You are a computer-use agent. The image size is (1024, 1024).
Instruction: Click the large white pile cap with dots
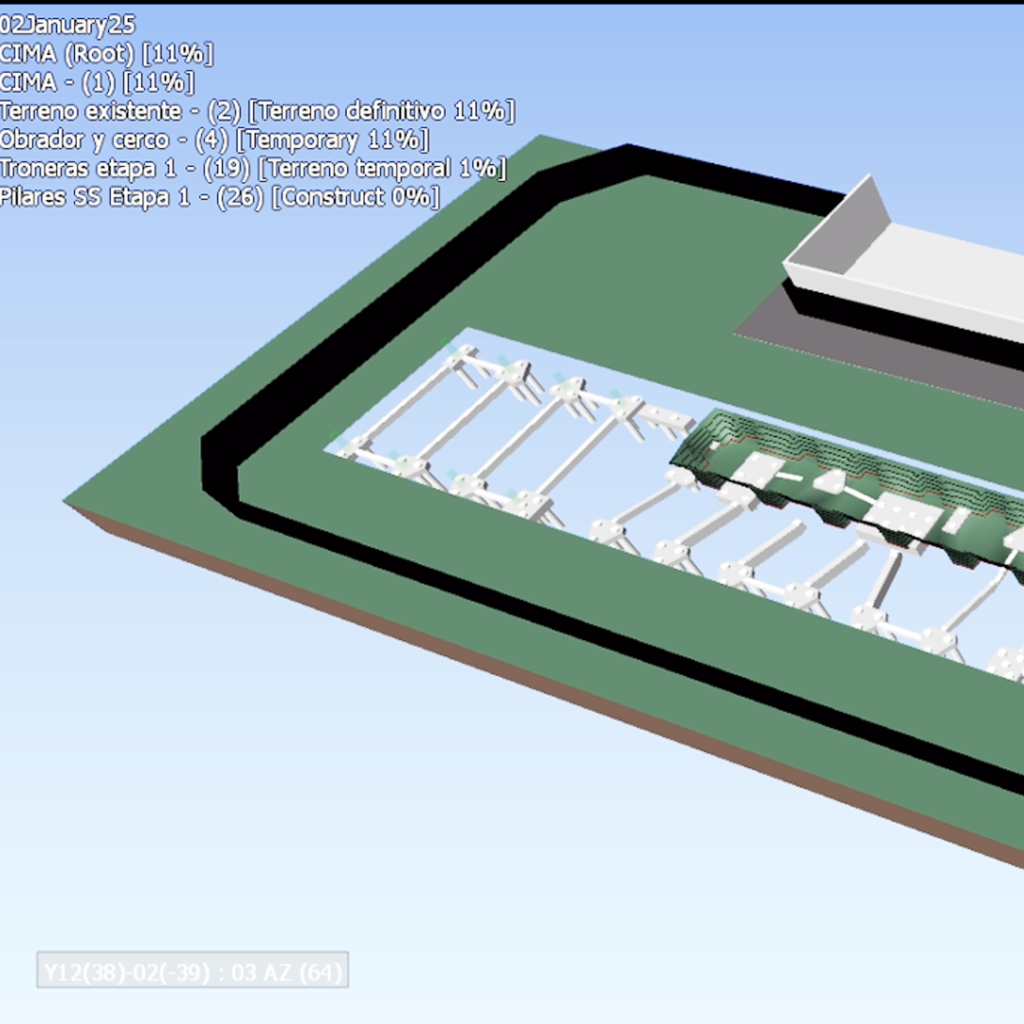[x=903, y=517]
